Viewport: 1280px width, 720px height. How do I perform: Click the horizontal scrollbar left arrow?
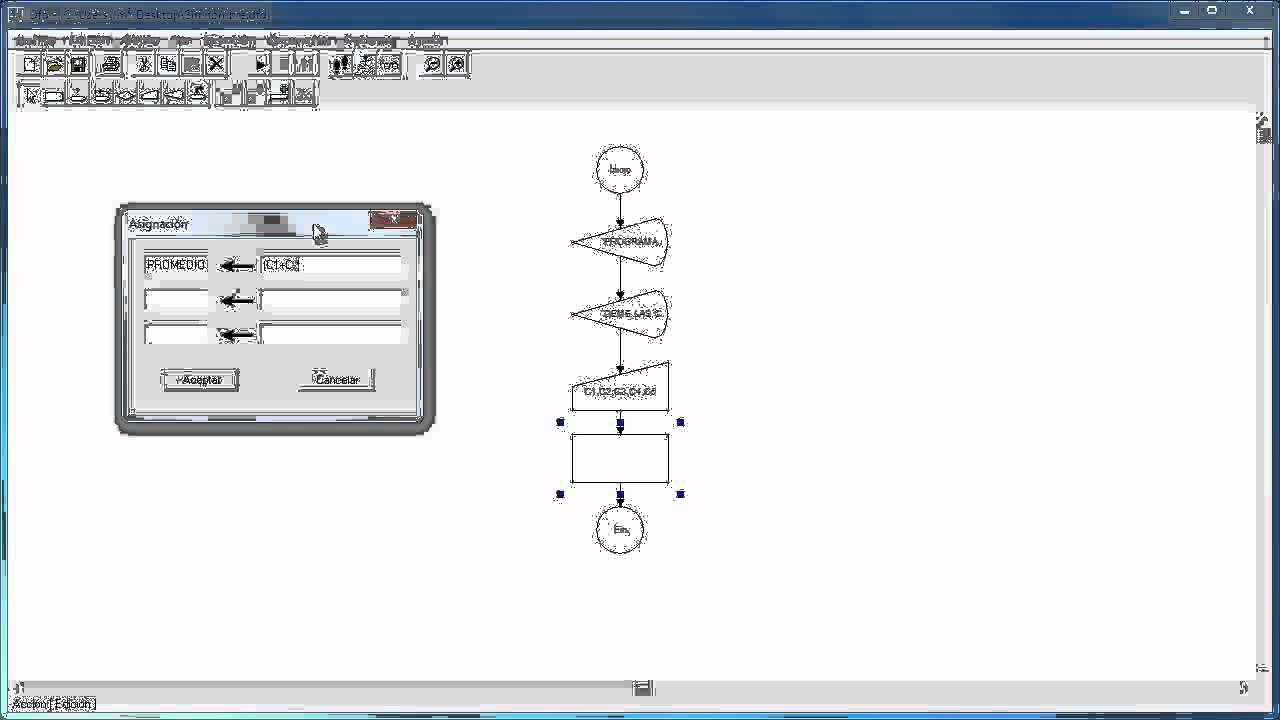click(x=18, y=688)
